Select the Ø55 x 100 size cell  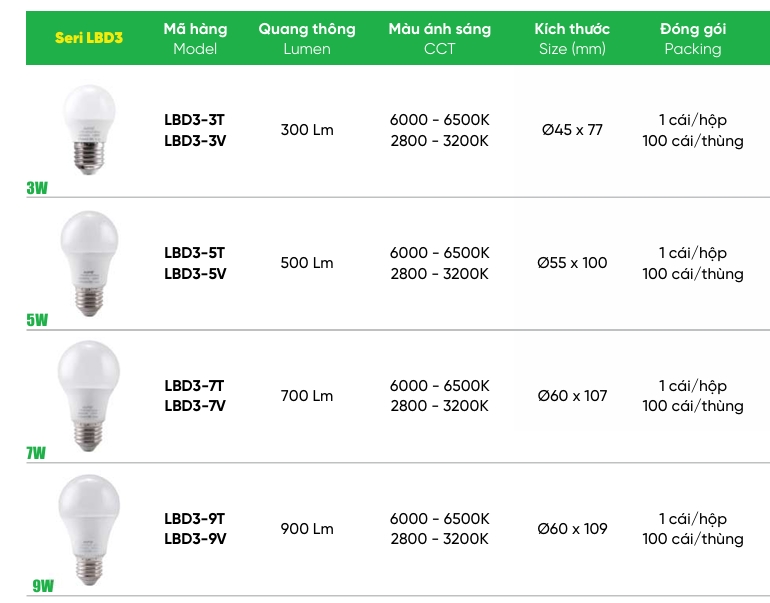click(x=572, y=263)
